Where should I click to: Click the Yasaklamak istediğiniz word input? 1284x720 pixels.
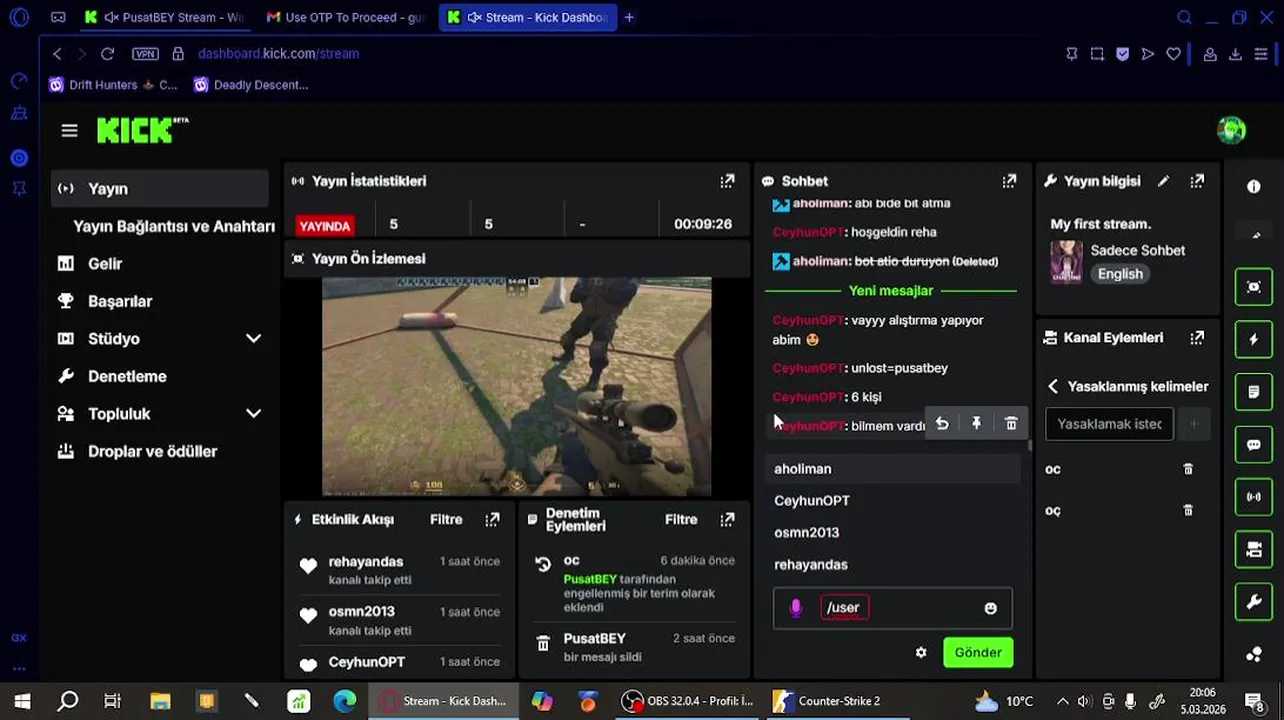click(1109, 424)
